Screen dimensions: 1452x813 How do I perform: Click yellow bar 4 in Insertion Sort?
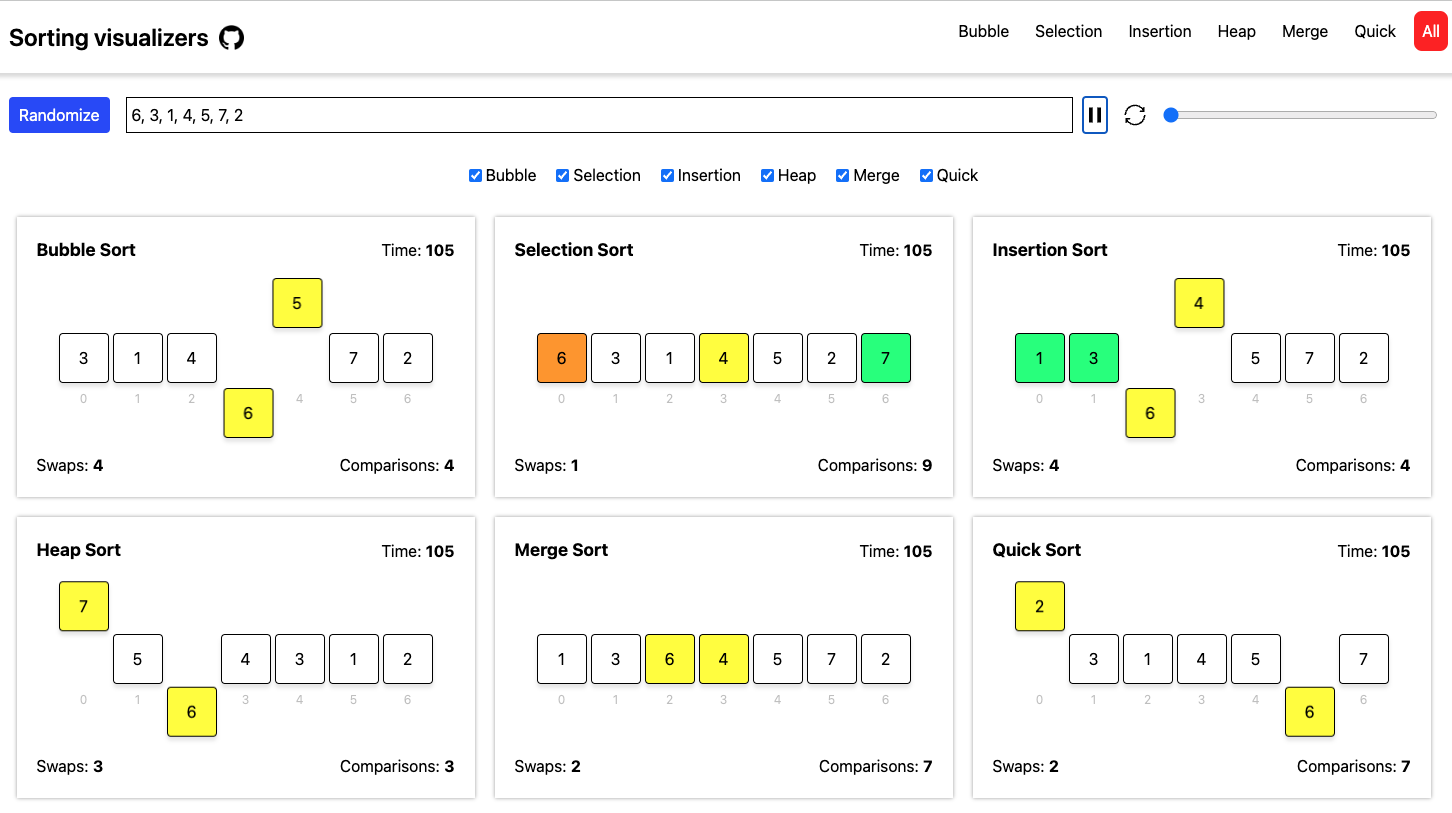coord(1199,303)
